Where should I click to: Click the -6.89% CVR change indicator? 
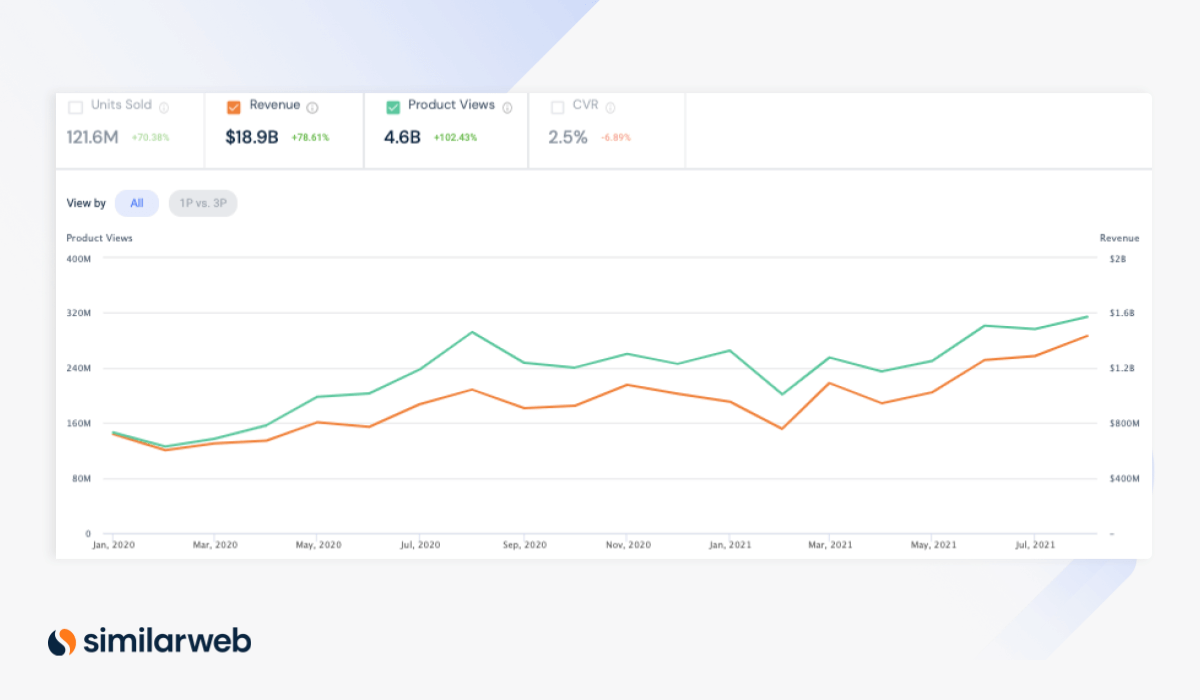click(616, 138)
